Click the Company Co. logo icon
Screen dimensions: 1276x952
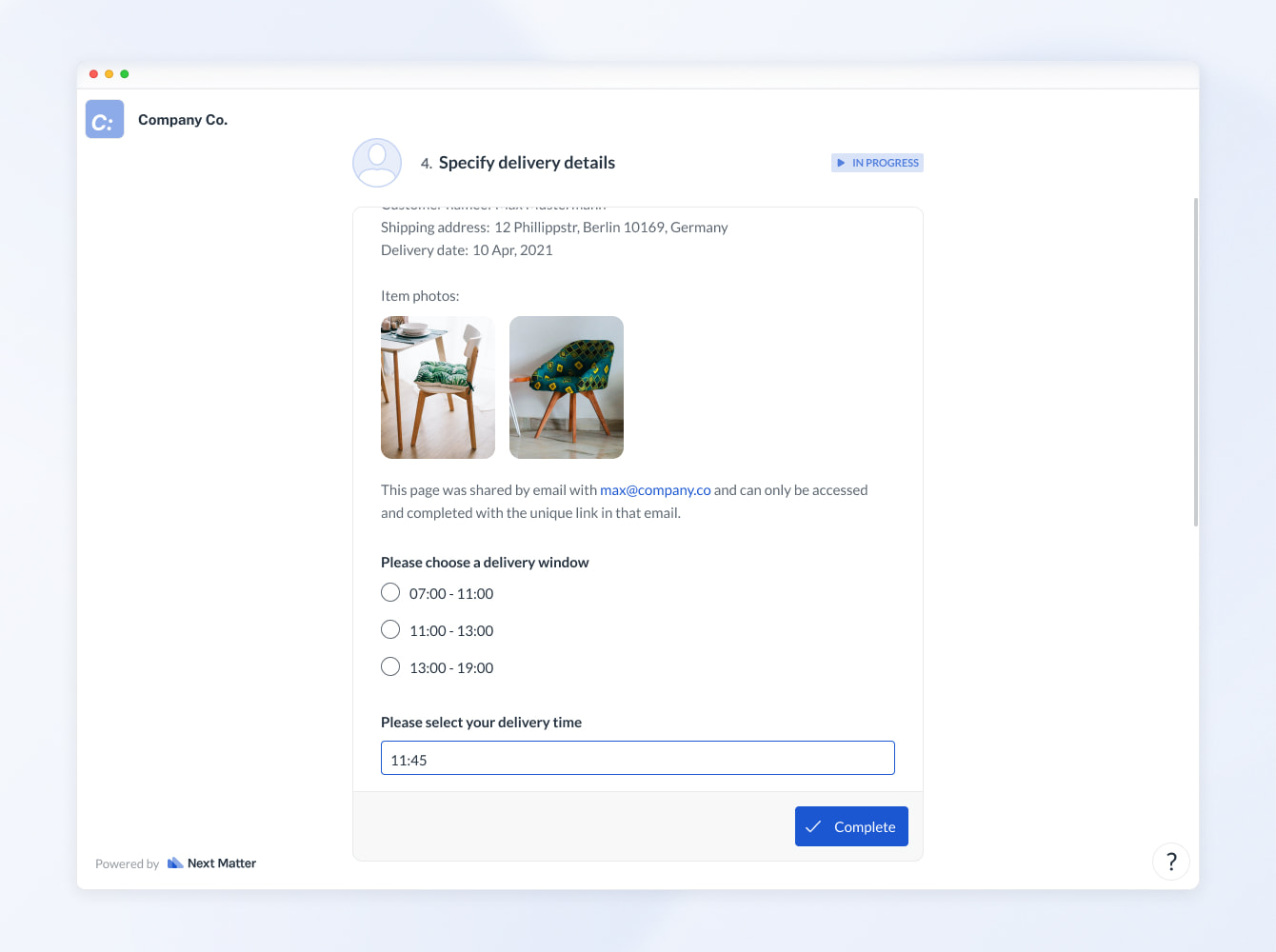104,118
